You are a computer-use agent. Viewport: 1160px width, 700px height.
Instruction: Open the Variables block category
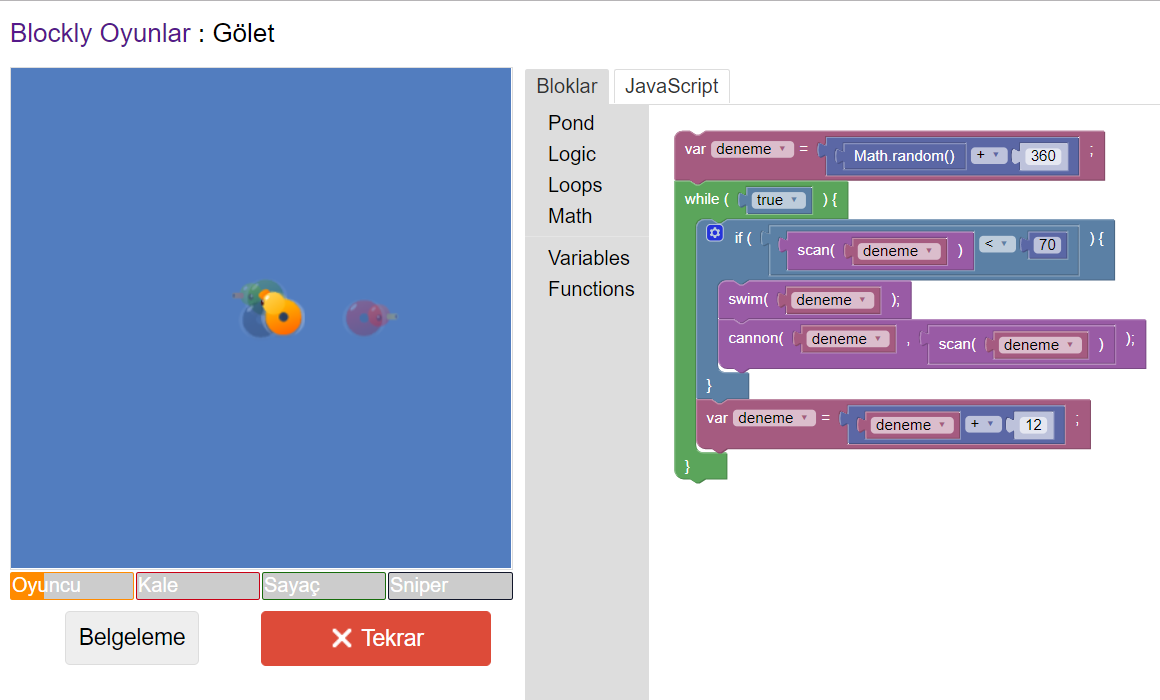point(588,258)
